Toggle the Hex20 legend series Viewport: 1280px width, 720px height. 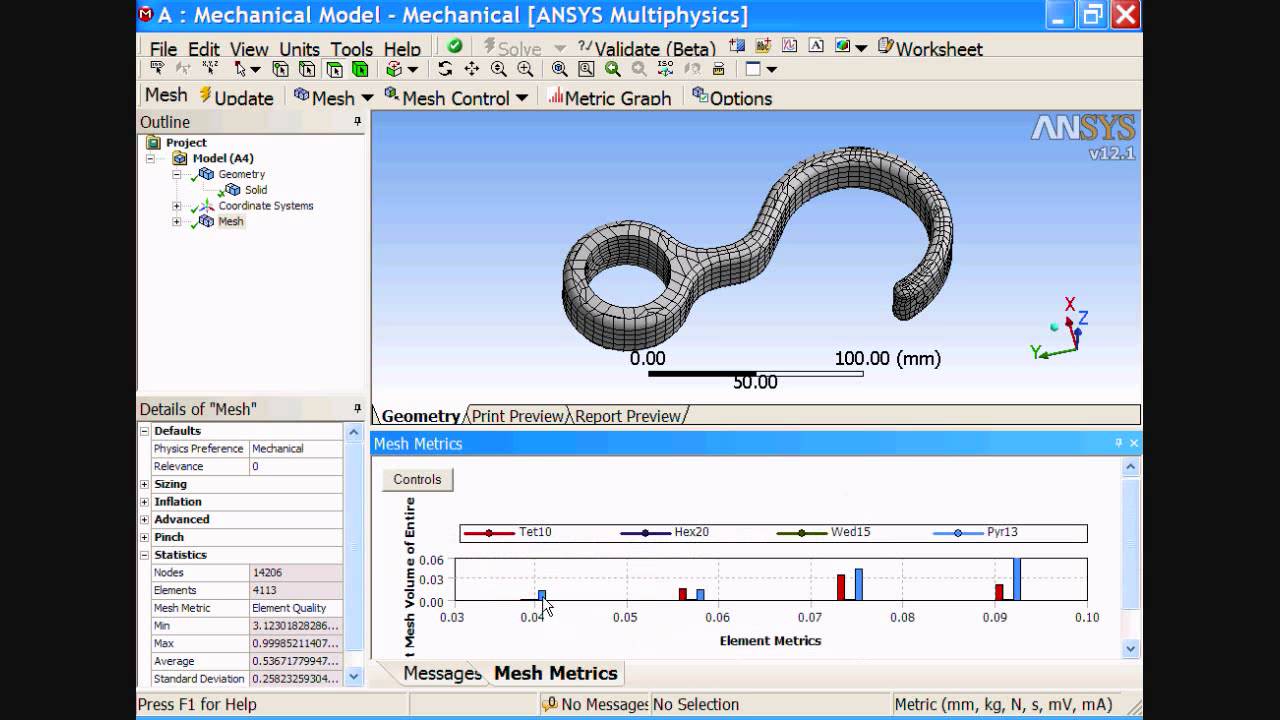(x=665, y=533)
